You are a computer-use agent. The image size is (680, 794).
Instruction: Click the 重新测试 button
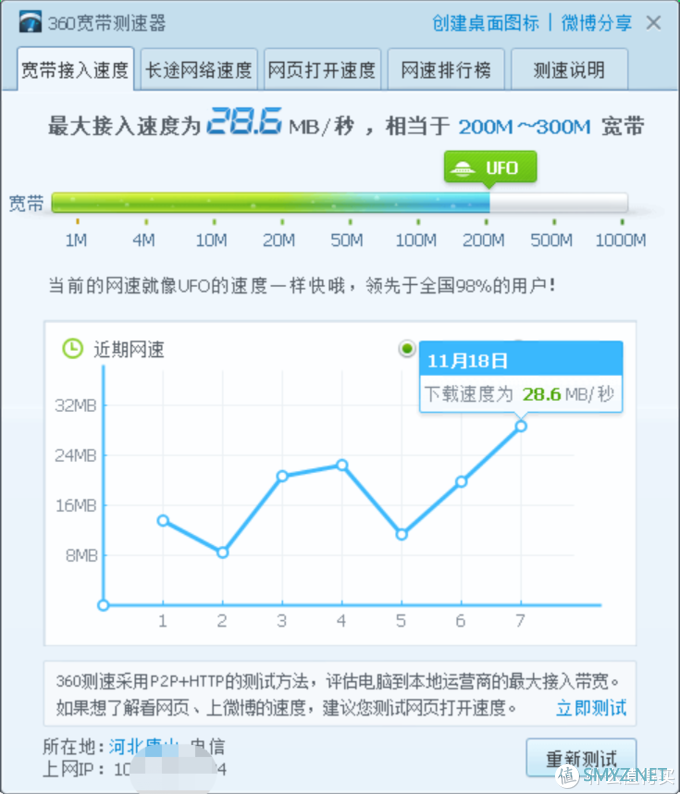tap(581, 758)
